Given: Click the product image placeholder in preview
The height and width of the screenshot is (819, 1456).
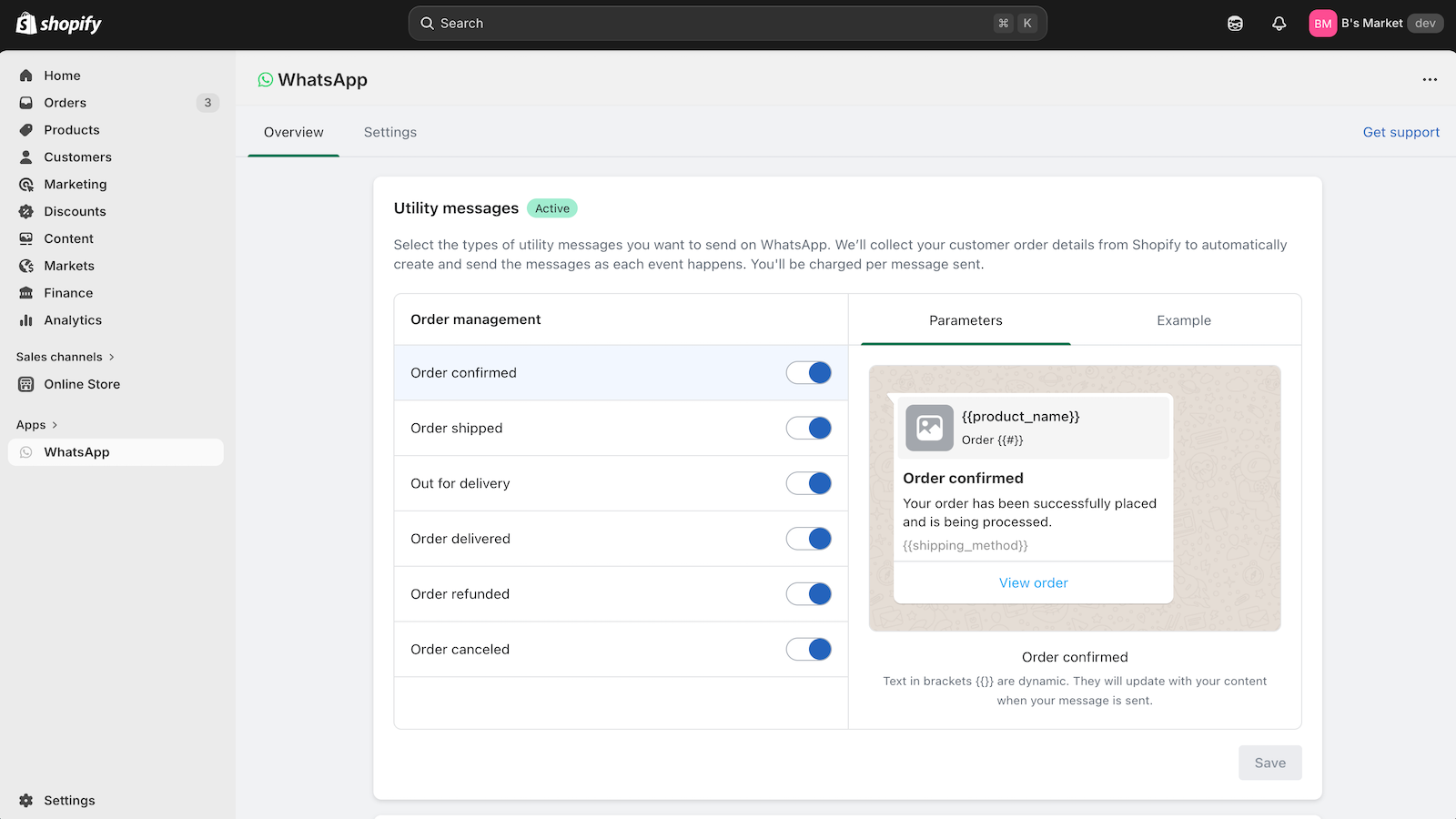Looking at the screenshot, I should tap(929, 428).
